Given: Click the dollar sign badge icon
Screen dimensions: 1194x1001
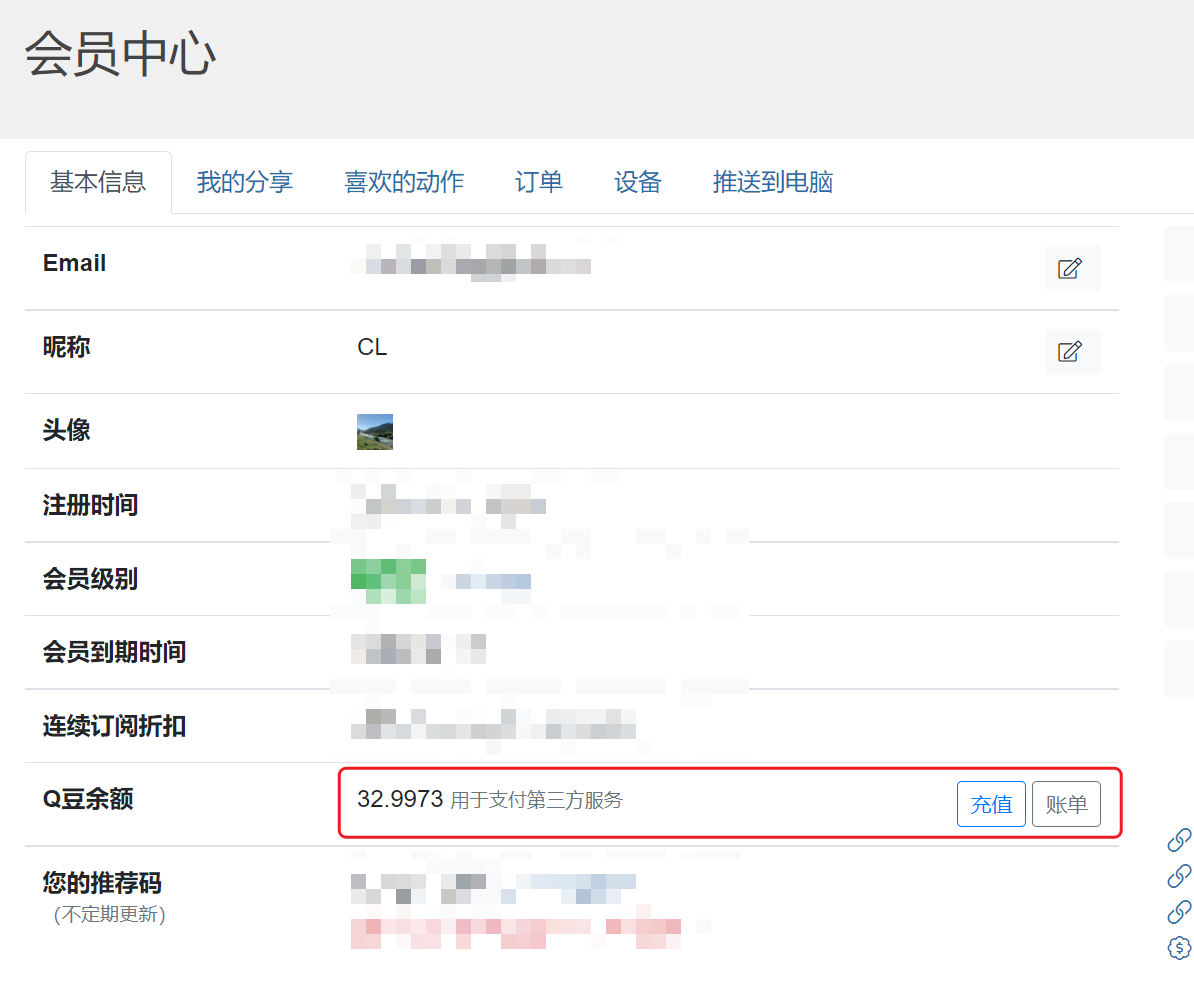Looking at the screenshot, I should click(x=1179, y=948).
